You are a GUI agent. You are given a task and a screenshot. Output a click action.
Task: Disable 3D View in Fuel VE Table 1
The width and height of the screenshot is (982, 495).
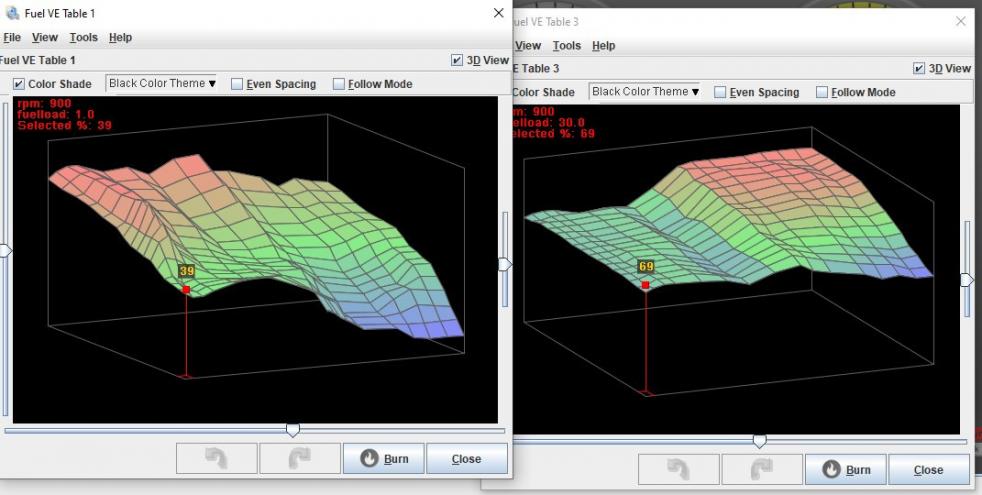[x=457, y=60]
